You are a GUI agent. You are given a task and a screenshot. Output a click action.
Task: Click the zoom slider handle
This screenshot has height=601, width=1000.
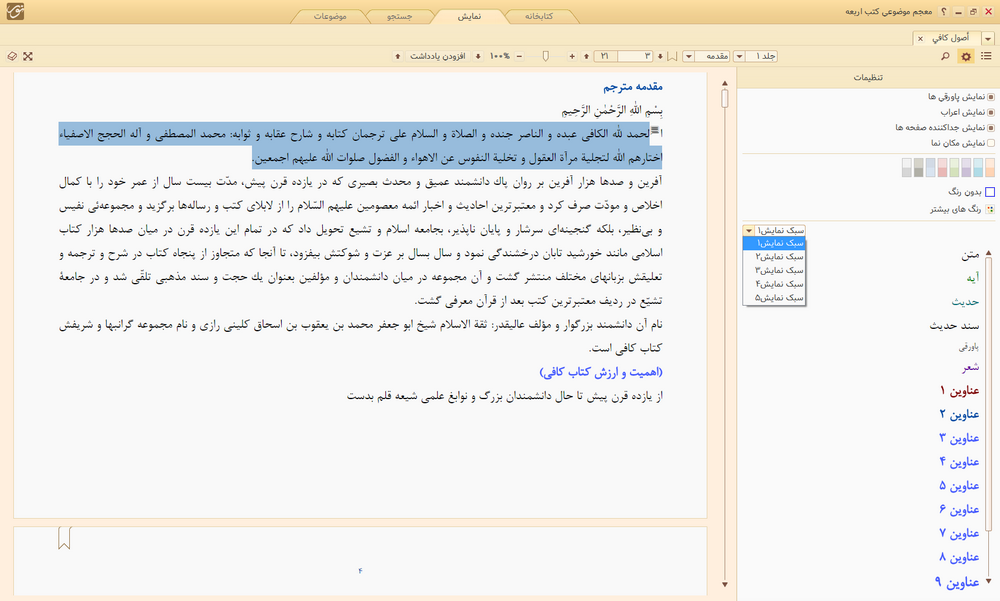point(545,56)
